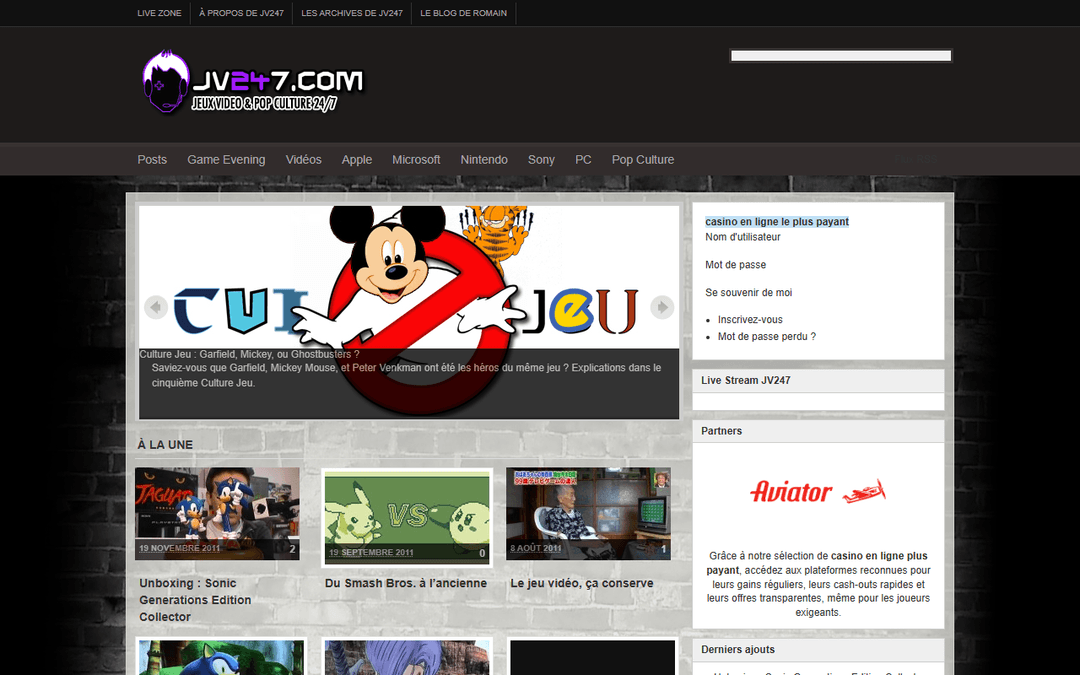Visit Le blog de Romain

464,13
